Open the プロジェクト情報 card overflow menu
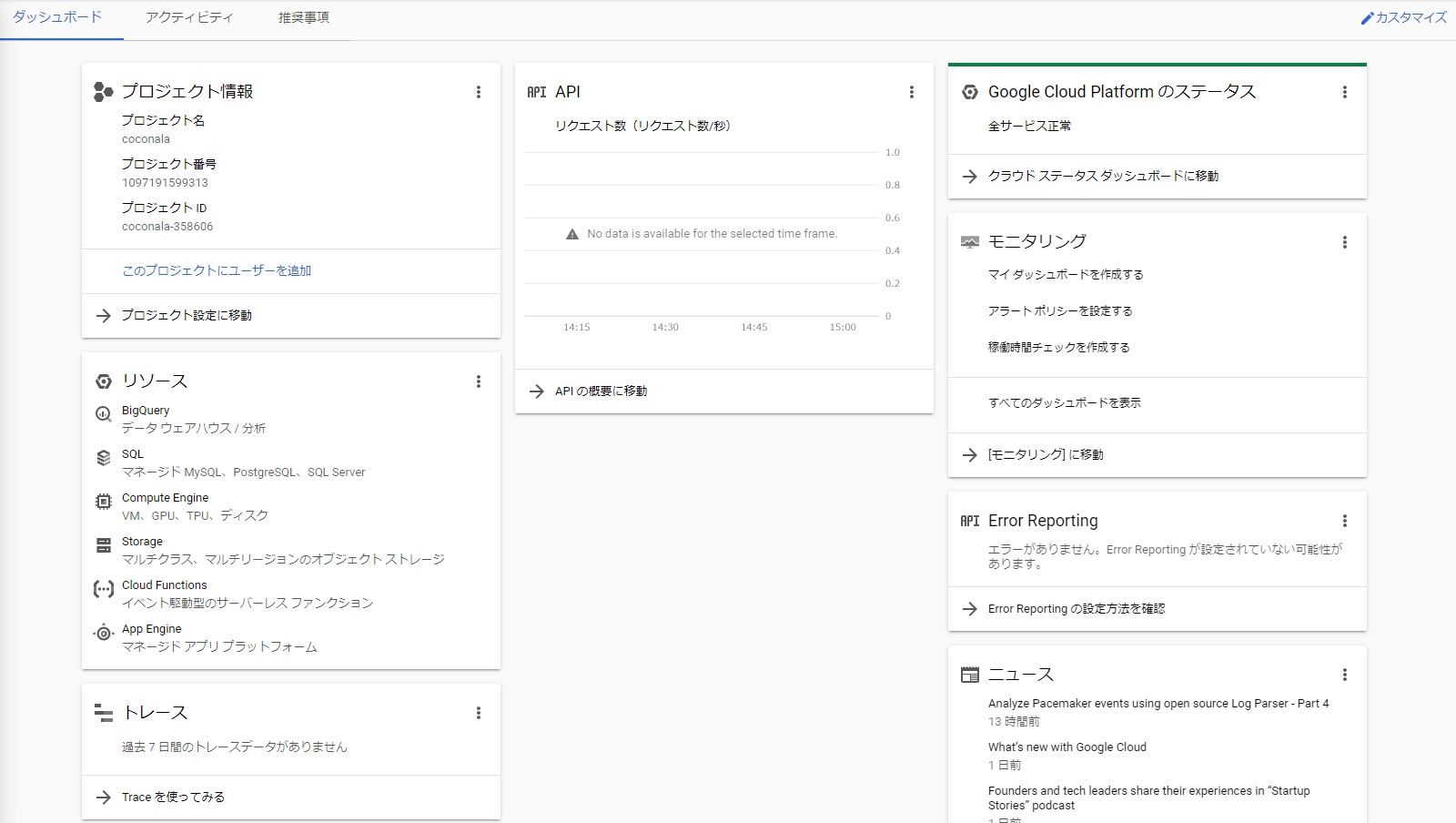 pyautogui.click(x=478, y=91)
